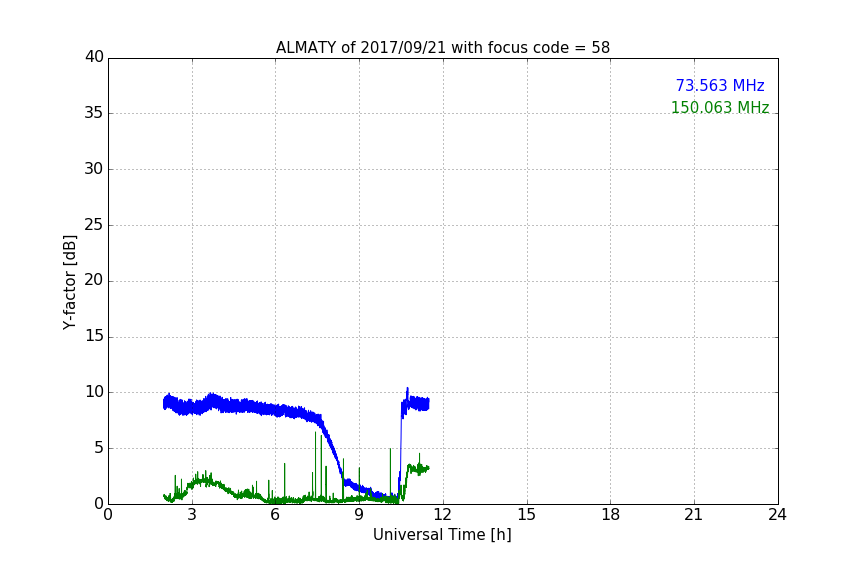Image resolution: width=864 pixels, height=576 pixels.
Task: Click the 'Universal Time [h]' axis label
Action: pyautogui.click(x=442, y=535)
